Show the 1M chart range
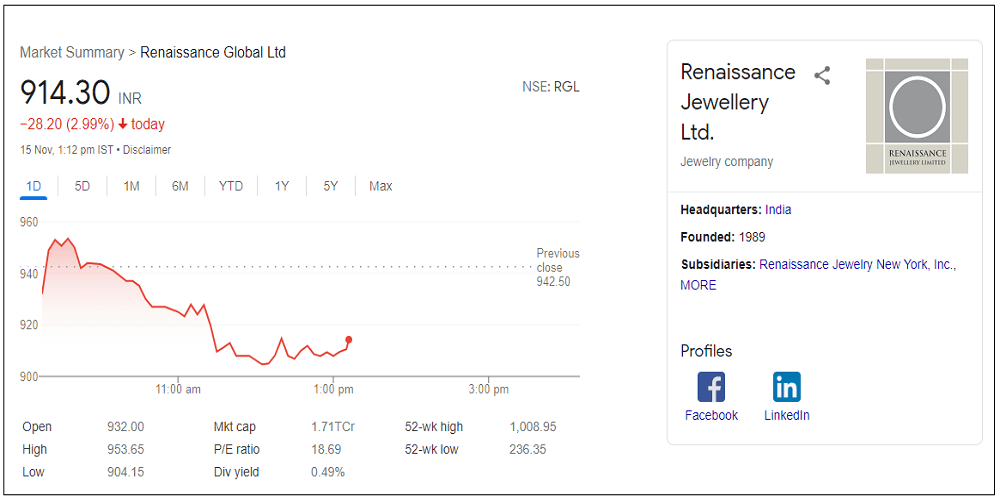Screen dimensions: 1000x500 click(131, 186)
